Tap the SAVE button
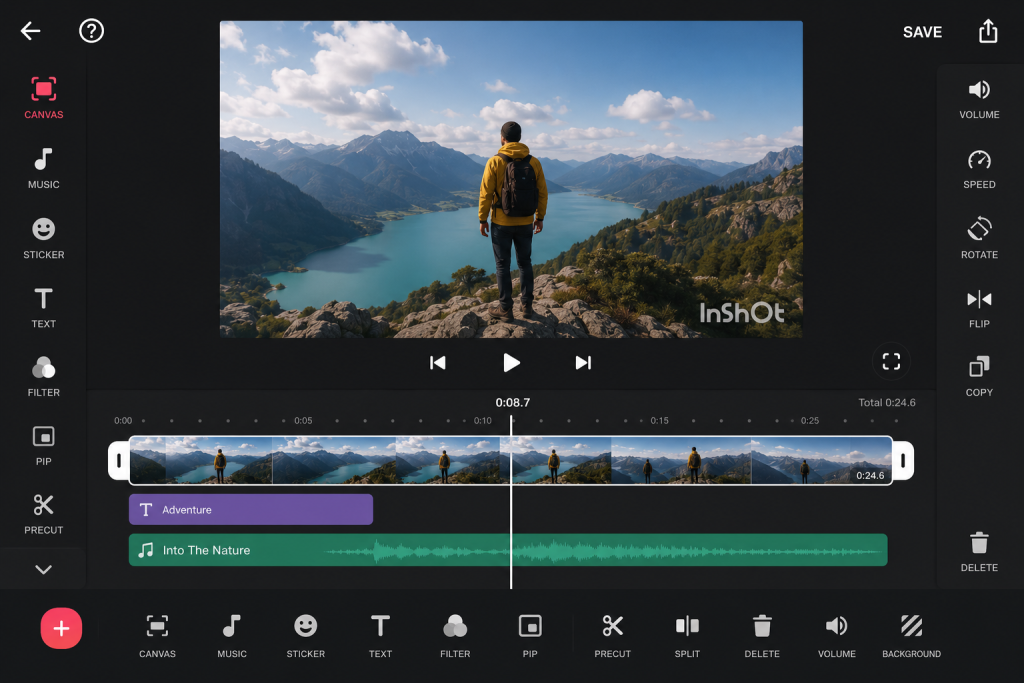The height and width of the screenshot is (683, 1024). pos(922,32)
